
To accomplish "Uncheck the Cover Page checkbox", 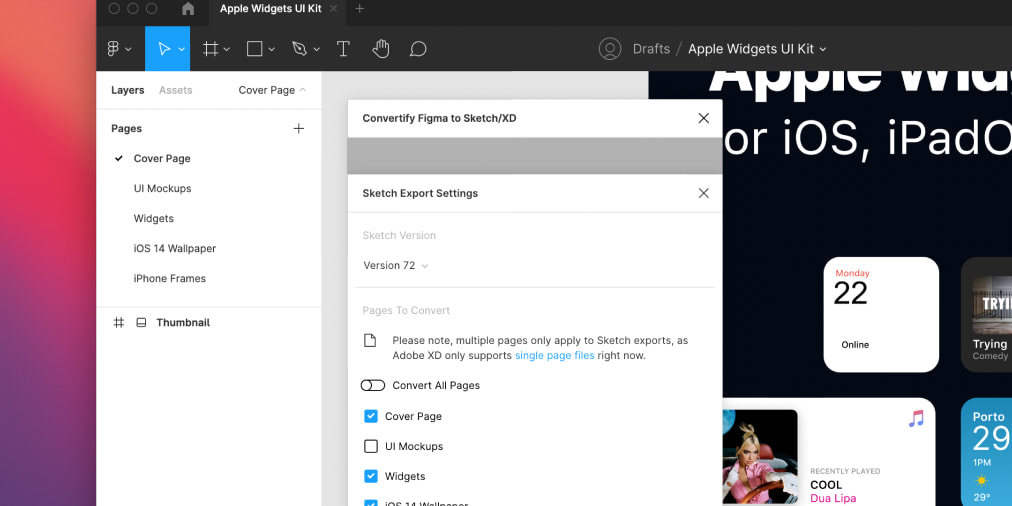I will [x=371, y=416].
